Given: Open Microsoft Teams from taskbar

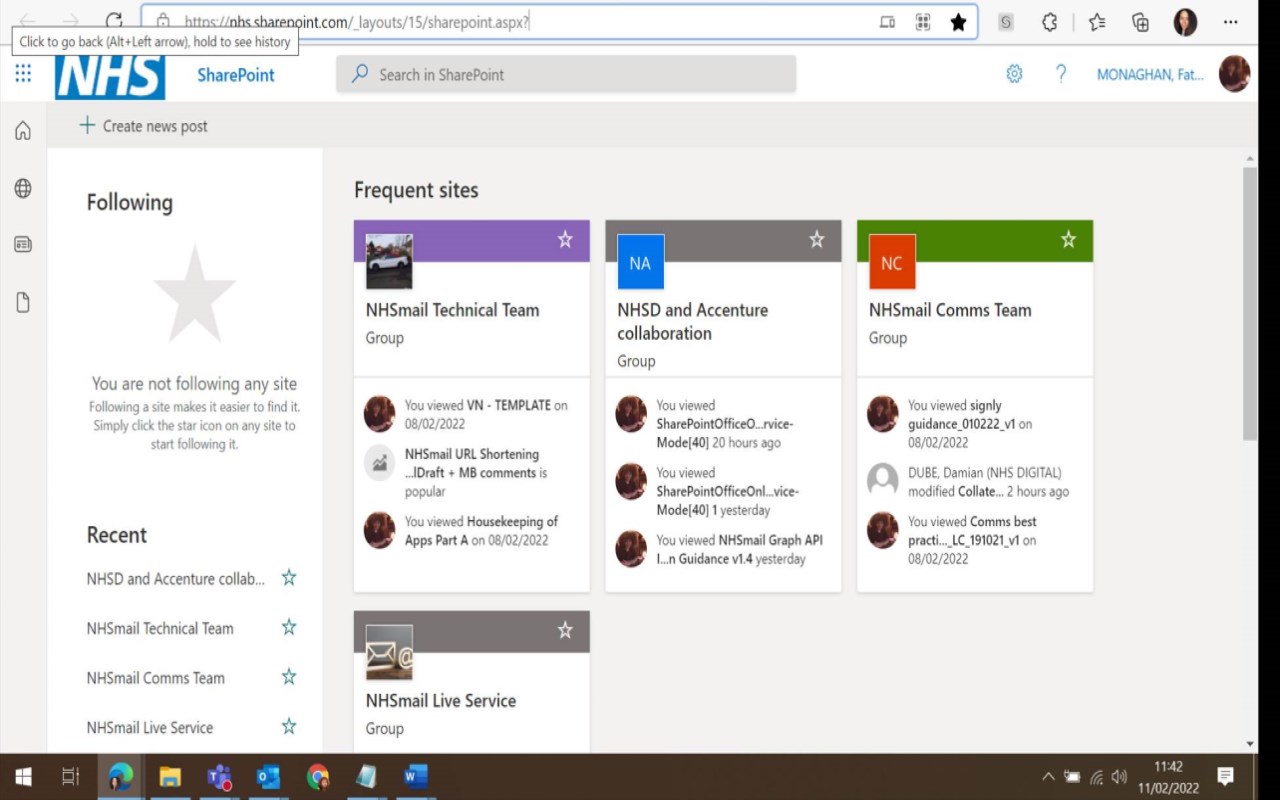Looking at the screenshot, I should (219, 777).
